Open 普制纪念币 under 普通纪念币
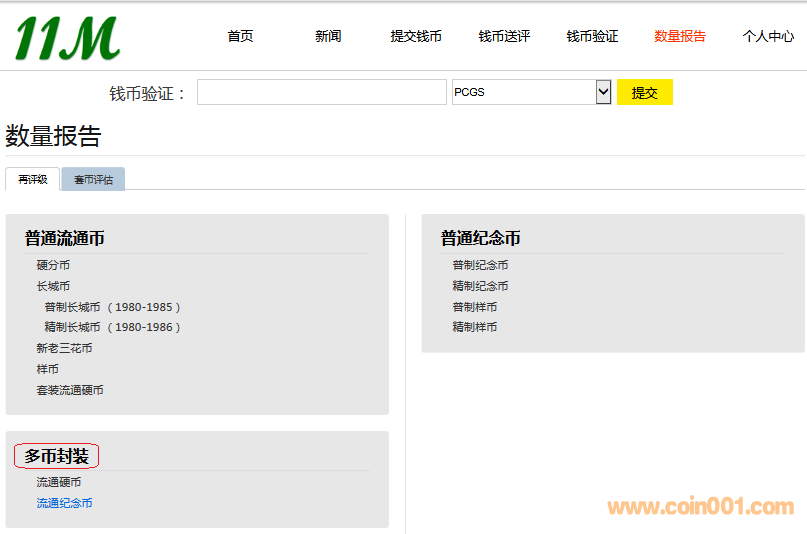The height and width of the screenshot is (534, 807). point(480,265)
